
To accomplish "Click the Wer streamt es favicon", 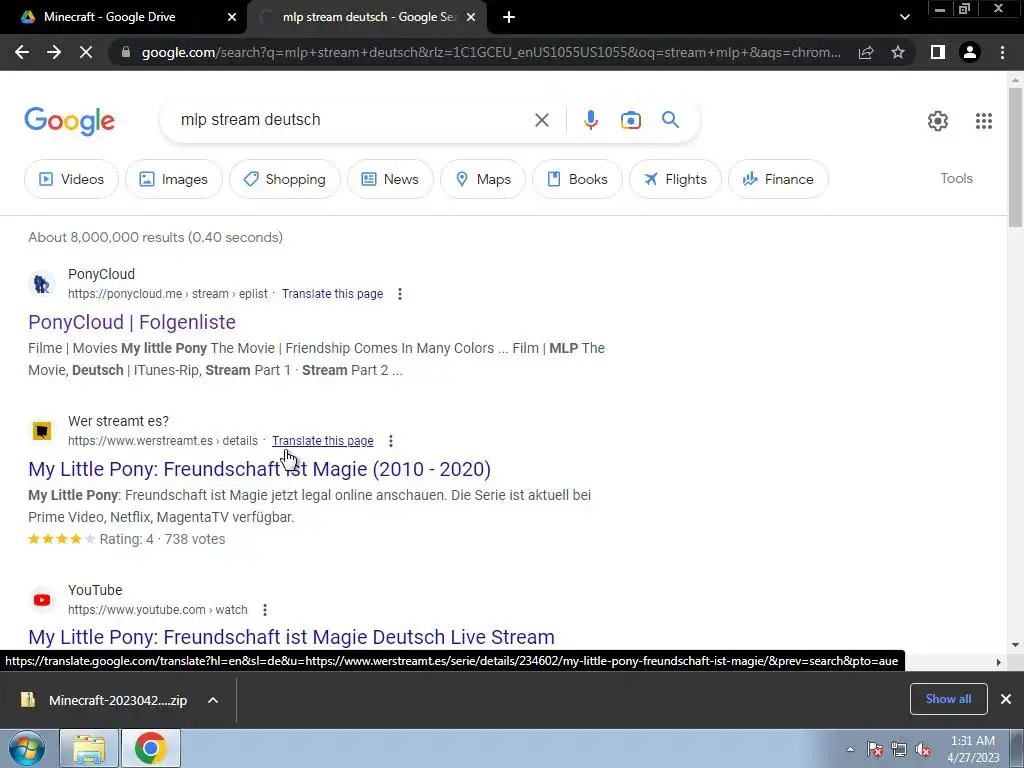I will click(42, 431).
